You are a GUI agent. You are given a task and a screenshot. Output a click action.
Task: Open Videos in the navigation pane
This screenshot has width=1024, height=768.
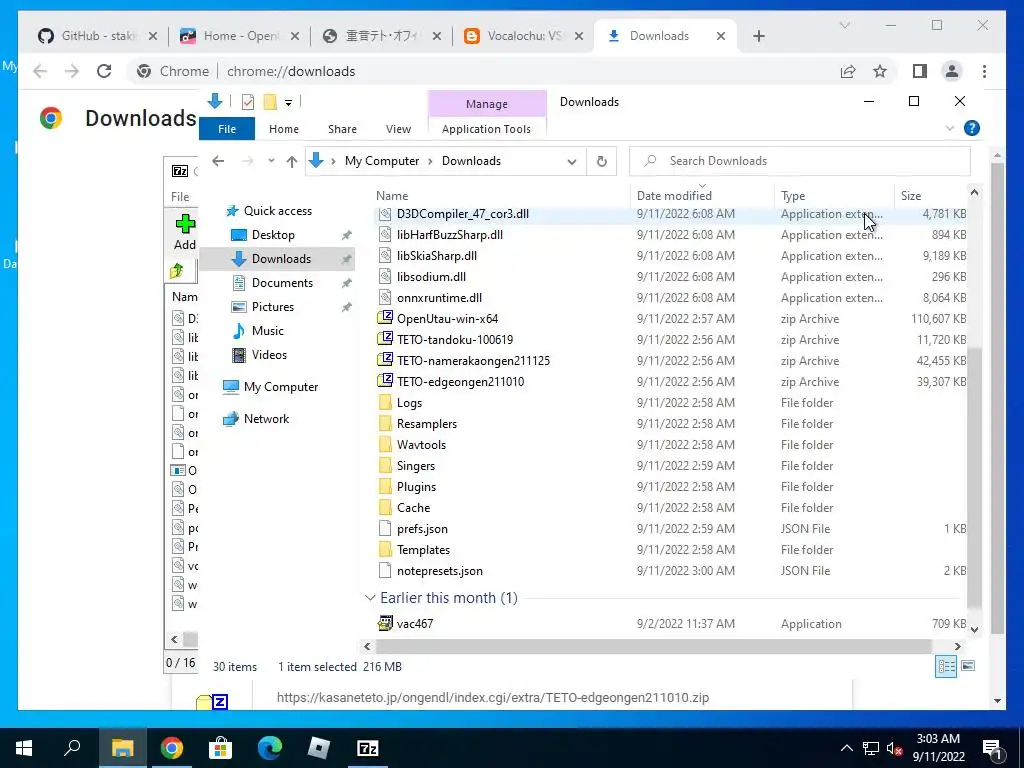coord(269,355)
